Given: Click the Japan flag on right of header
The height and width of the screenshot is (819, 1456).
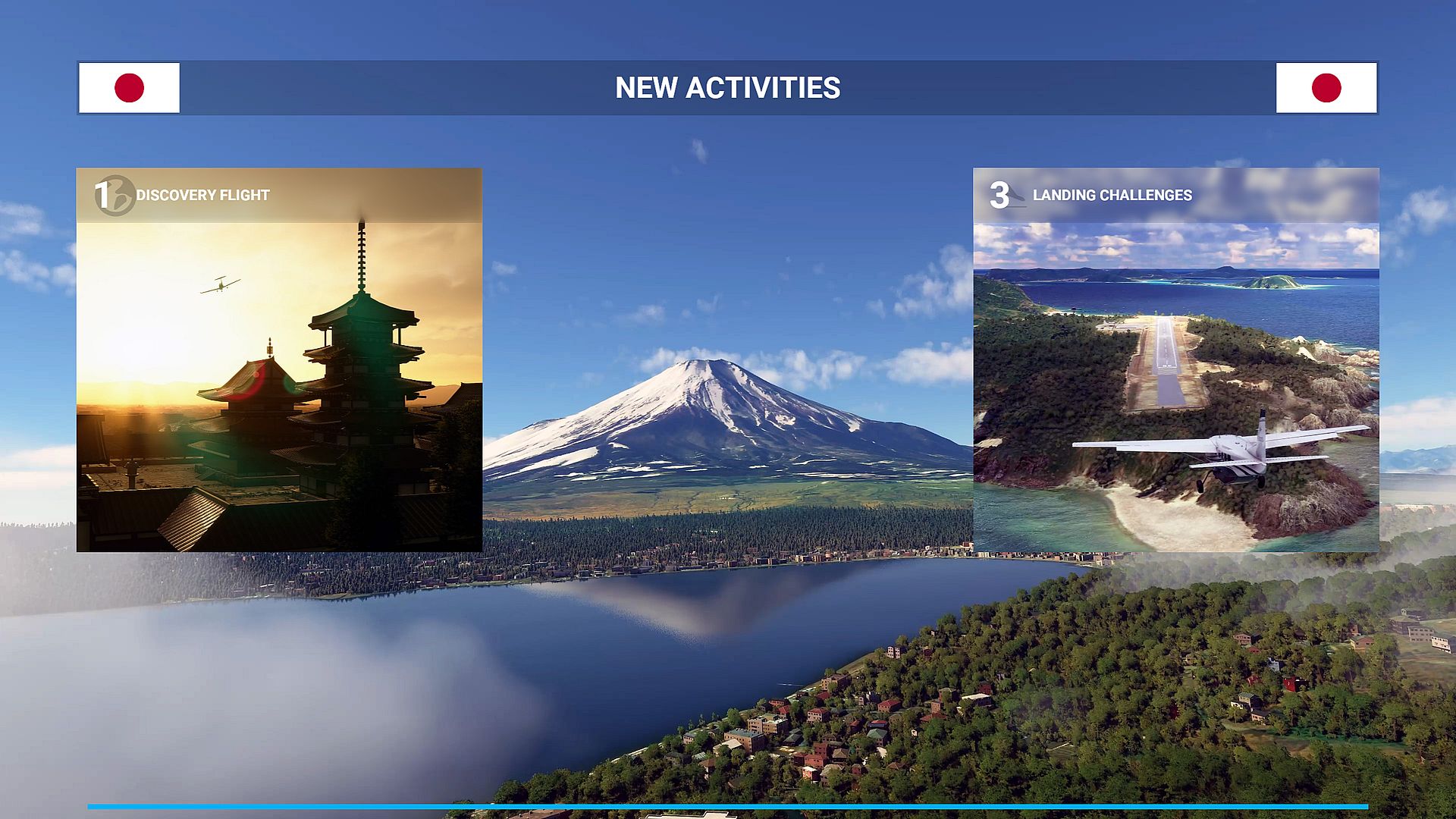Looking at the screenshot, I should [x=1326, y=88].
